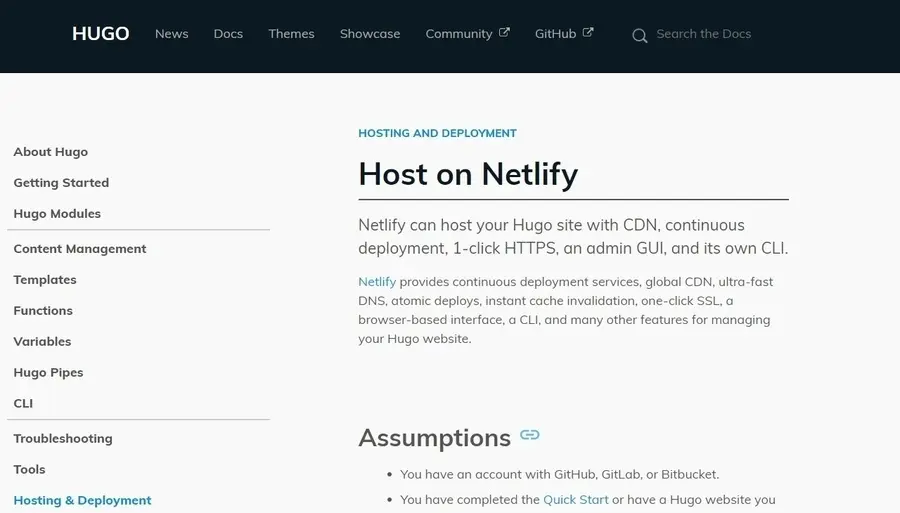Open the Showcase page
Screen dimensions: 900x513
pos(370,34)
